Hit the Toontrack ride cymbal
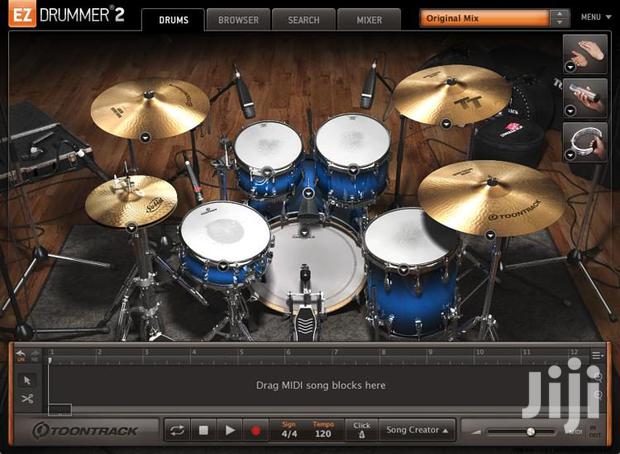Screen dimensions: 620x454 coord(491,199)
